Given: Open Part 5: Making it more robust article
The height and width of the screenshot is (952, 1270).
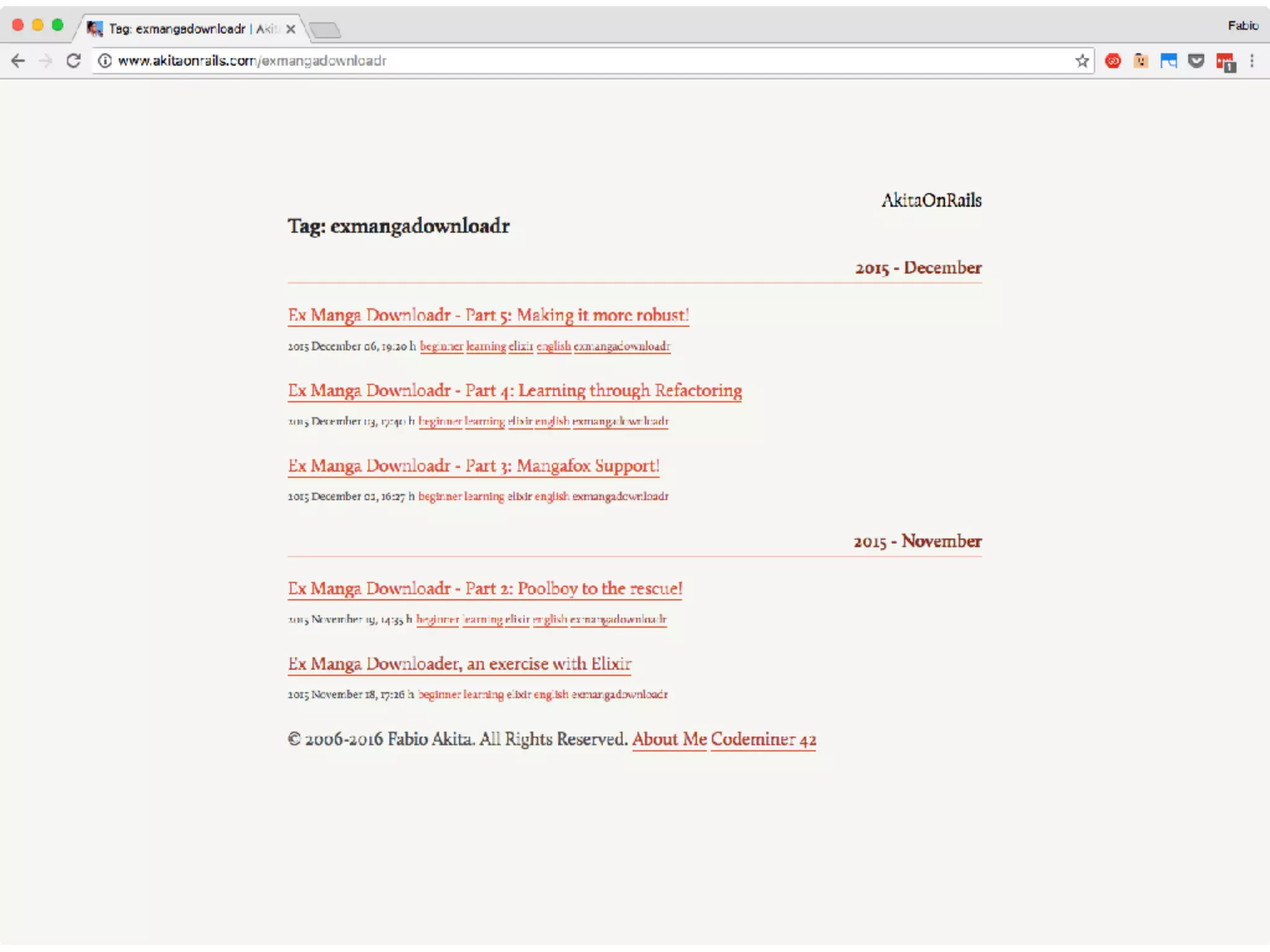Looking at the screenshot, I should pyautogui.click(x=488, y=315).
